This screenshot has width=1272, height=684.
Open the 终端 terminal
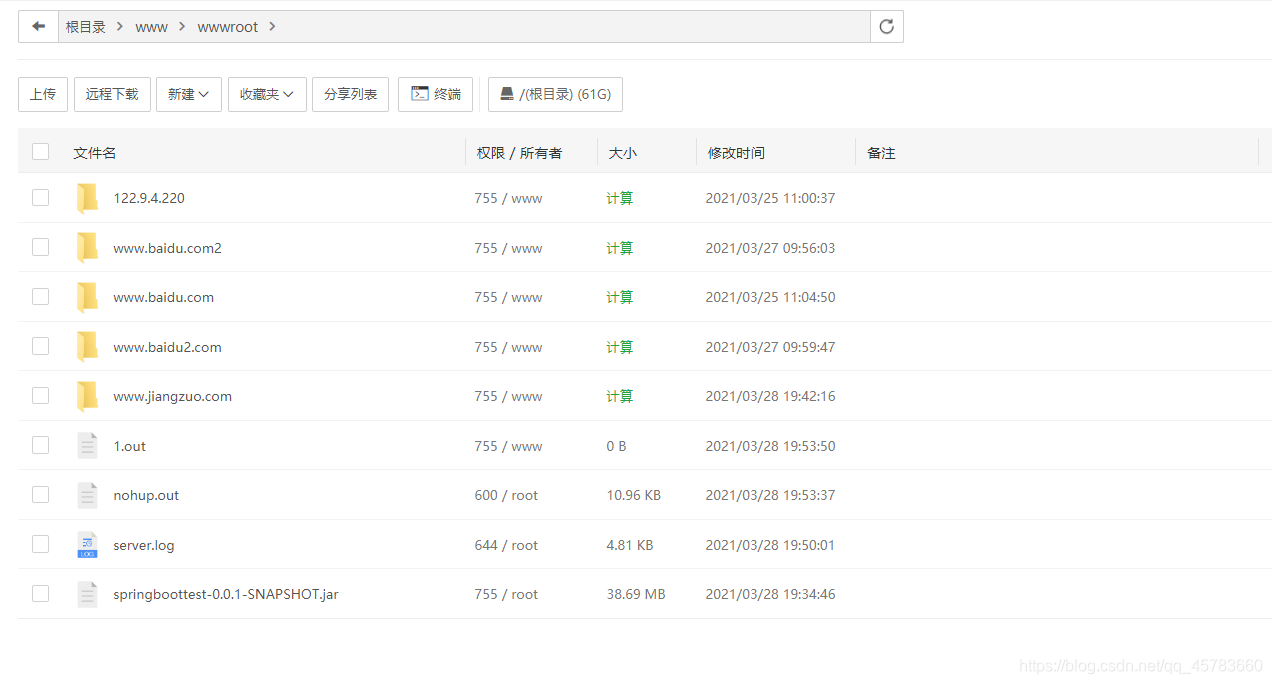pos(435,94)
